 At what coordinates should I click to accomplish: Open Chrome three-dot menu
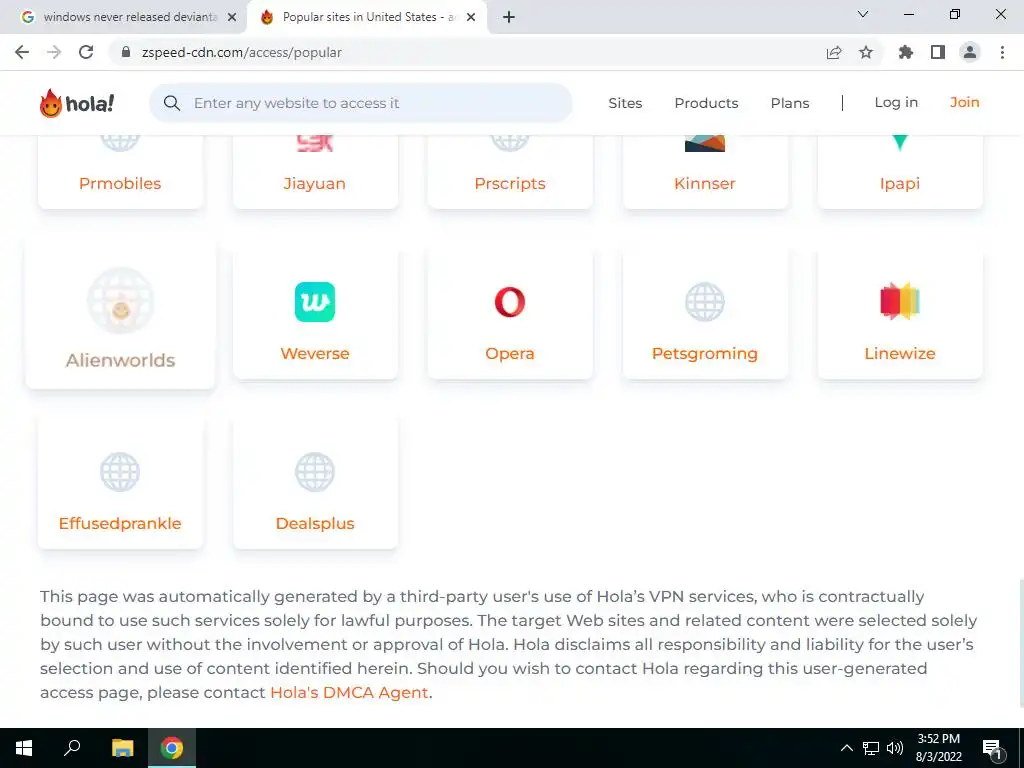tap(1002, 52)
